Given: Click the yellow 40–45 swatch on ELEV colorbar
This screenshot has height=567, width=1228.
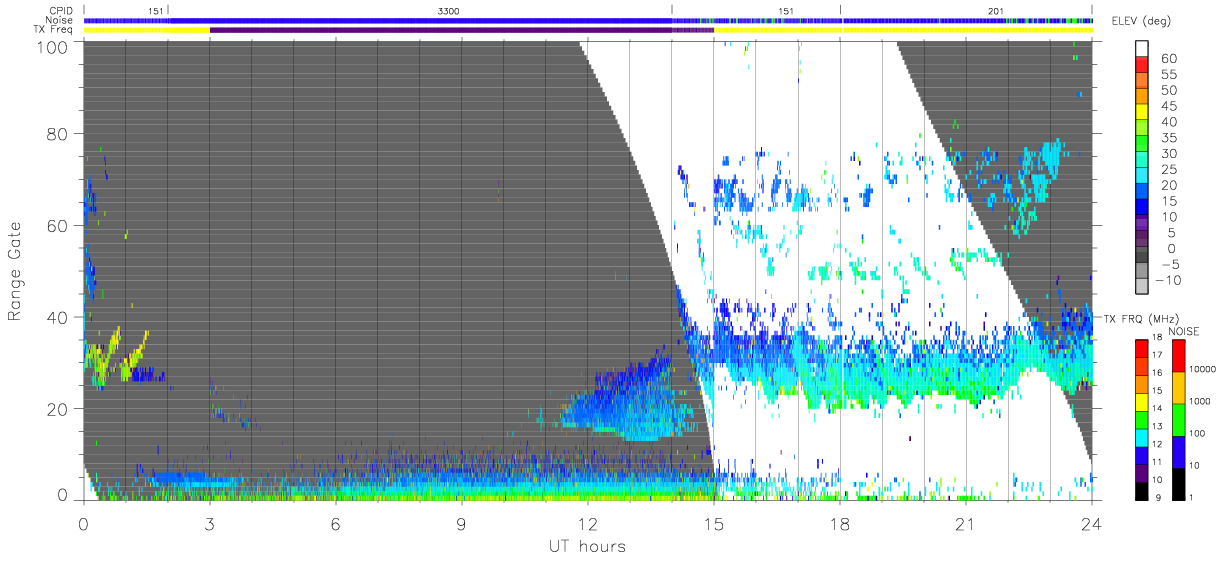Looking at the screenshot, I should (1141, 114).
